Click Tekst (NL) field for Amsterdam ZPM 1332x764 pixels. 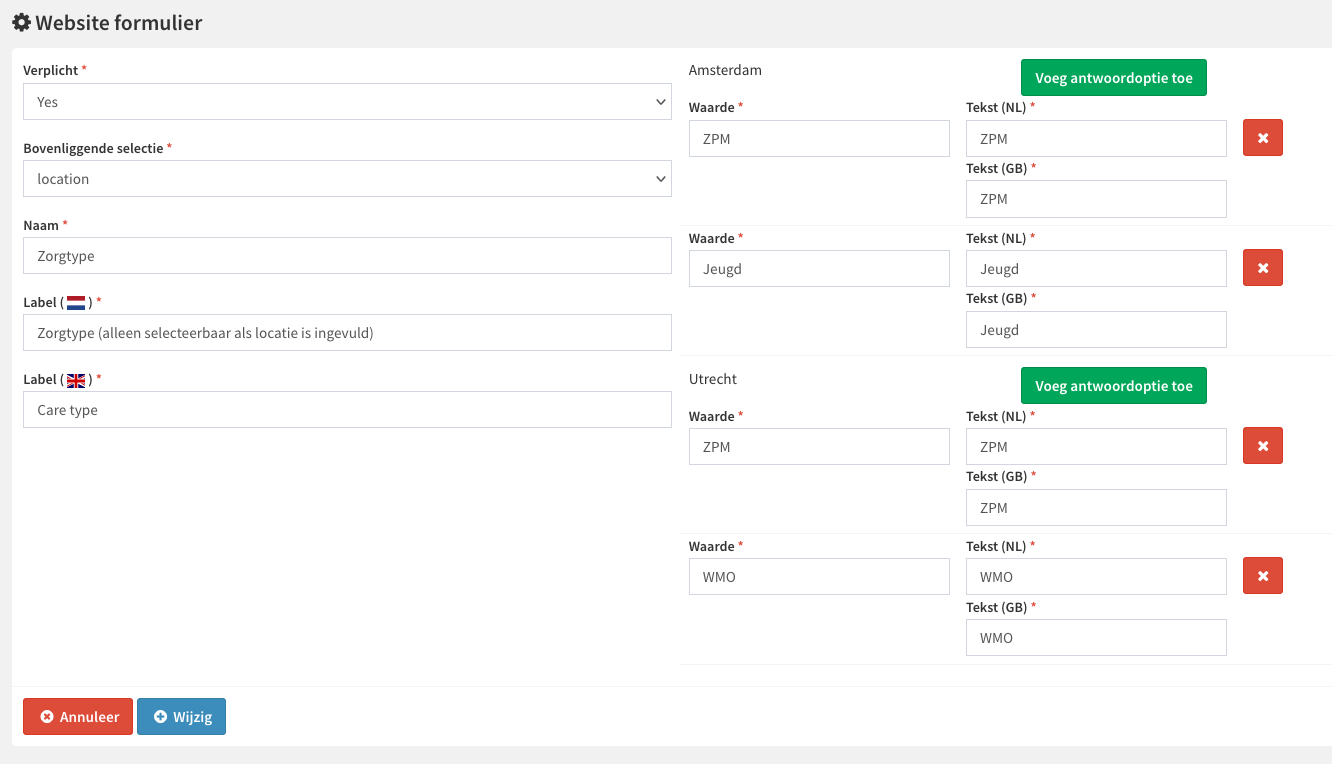[x=1096, y=139]
